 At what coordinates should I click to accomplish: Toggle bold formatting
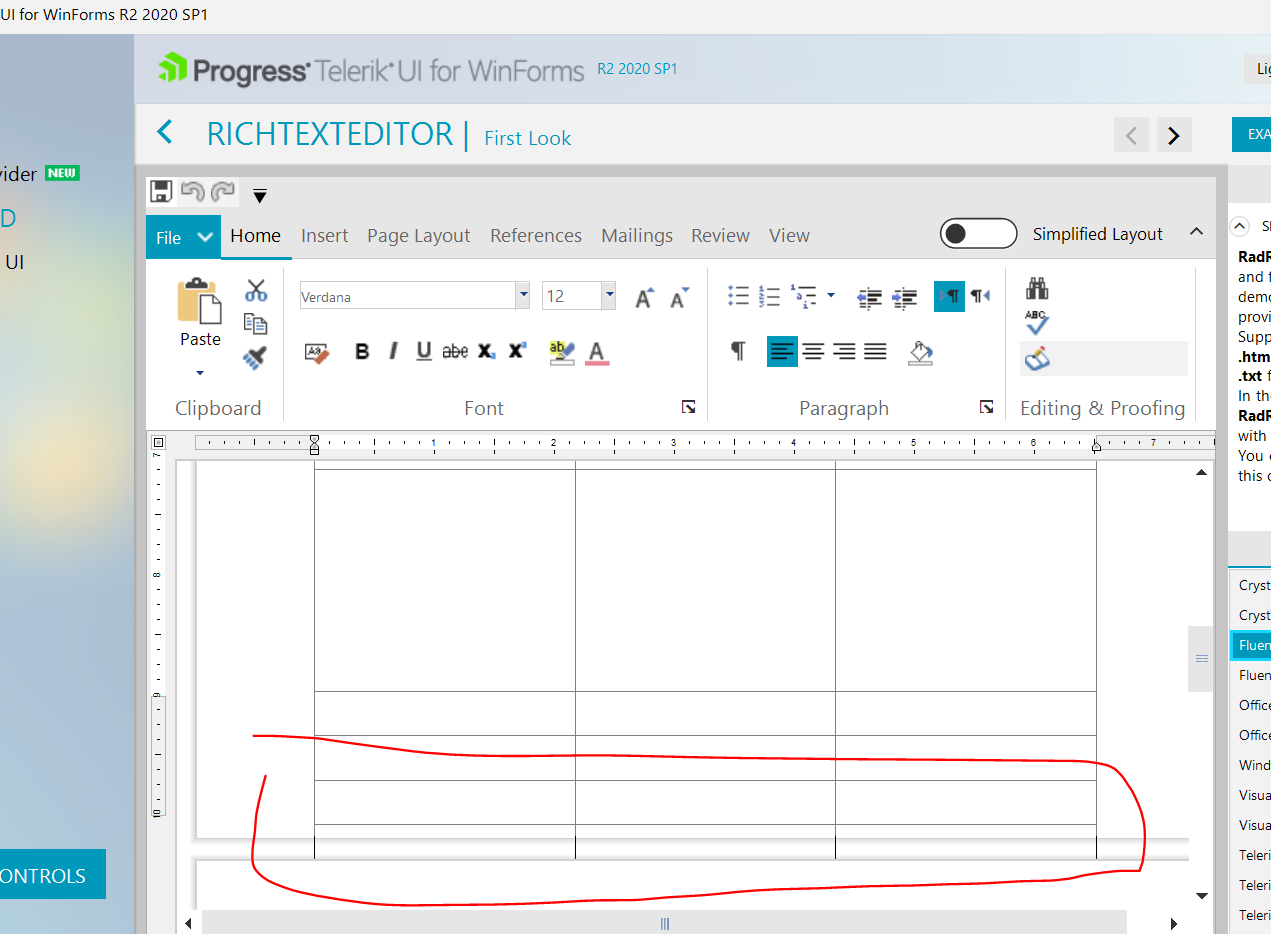pos(362,352)
